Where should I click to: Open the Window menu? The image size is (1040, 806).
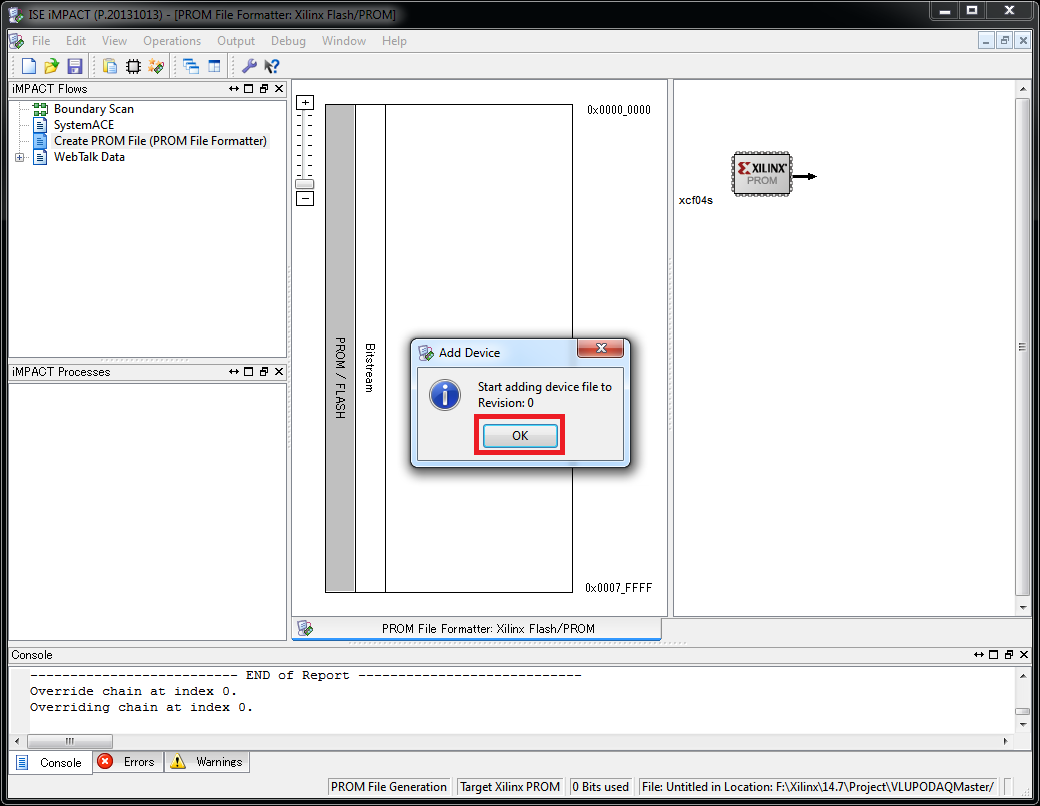(344, 41)
